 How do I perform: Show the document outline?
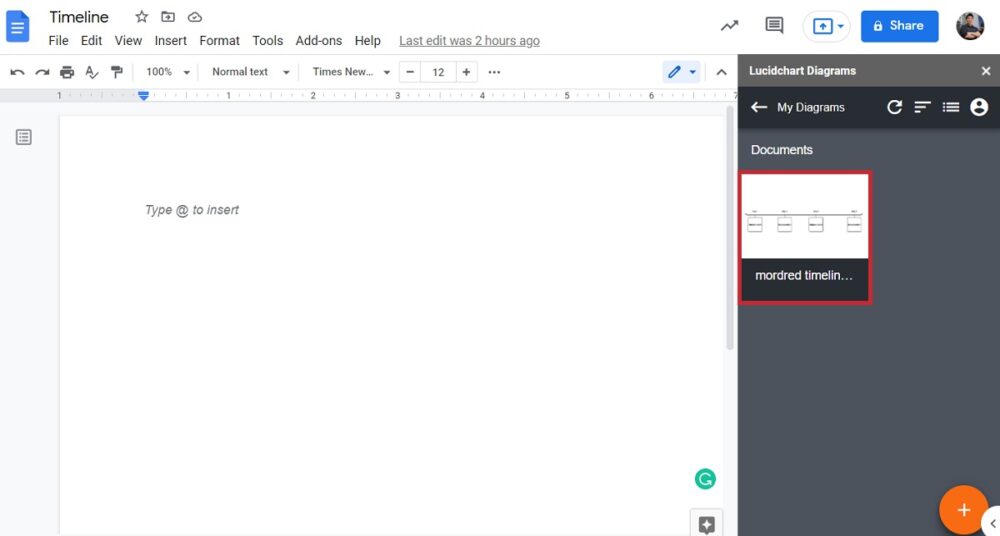24,137
